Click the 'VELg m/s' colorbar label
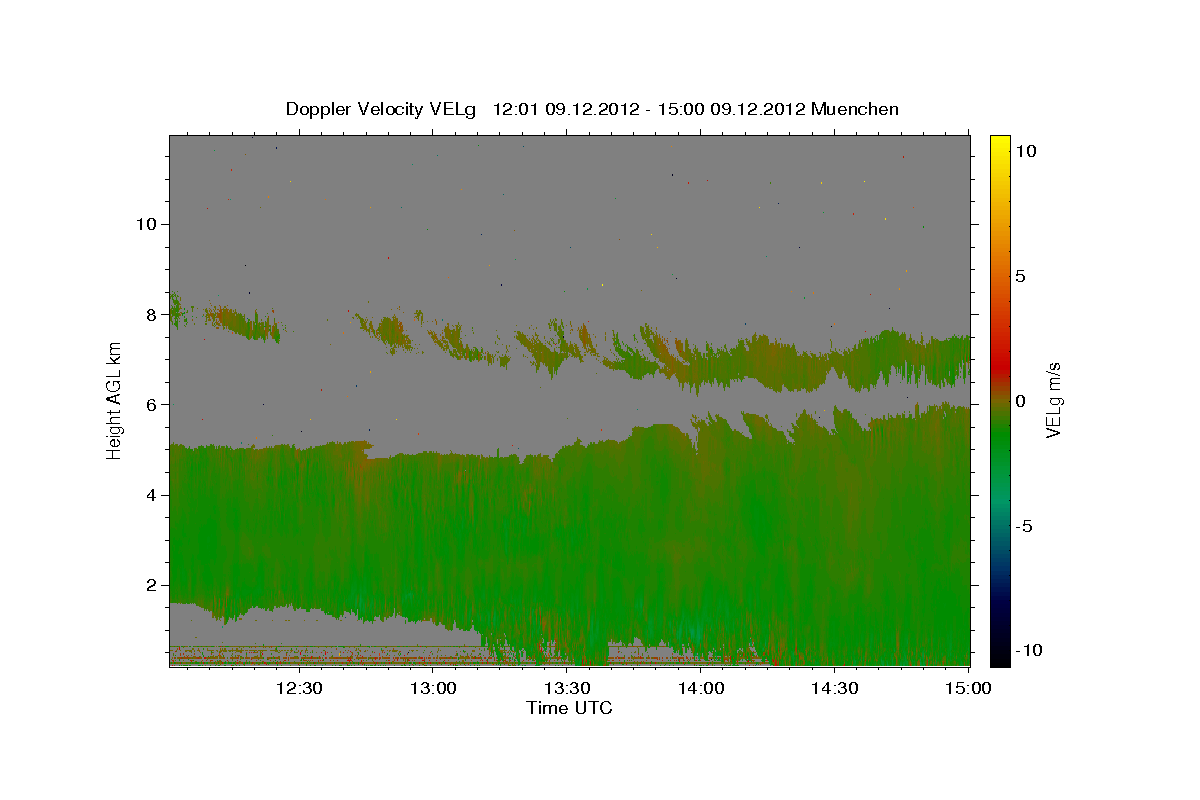This screenshot has width=1200, height=800. pyautogui.click(x=1053, y=400)
